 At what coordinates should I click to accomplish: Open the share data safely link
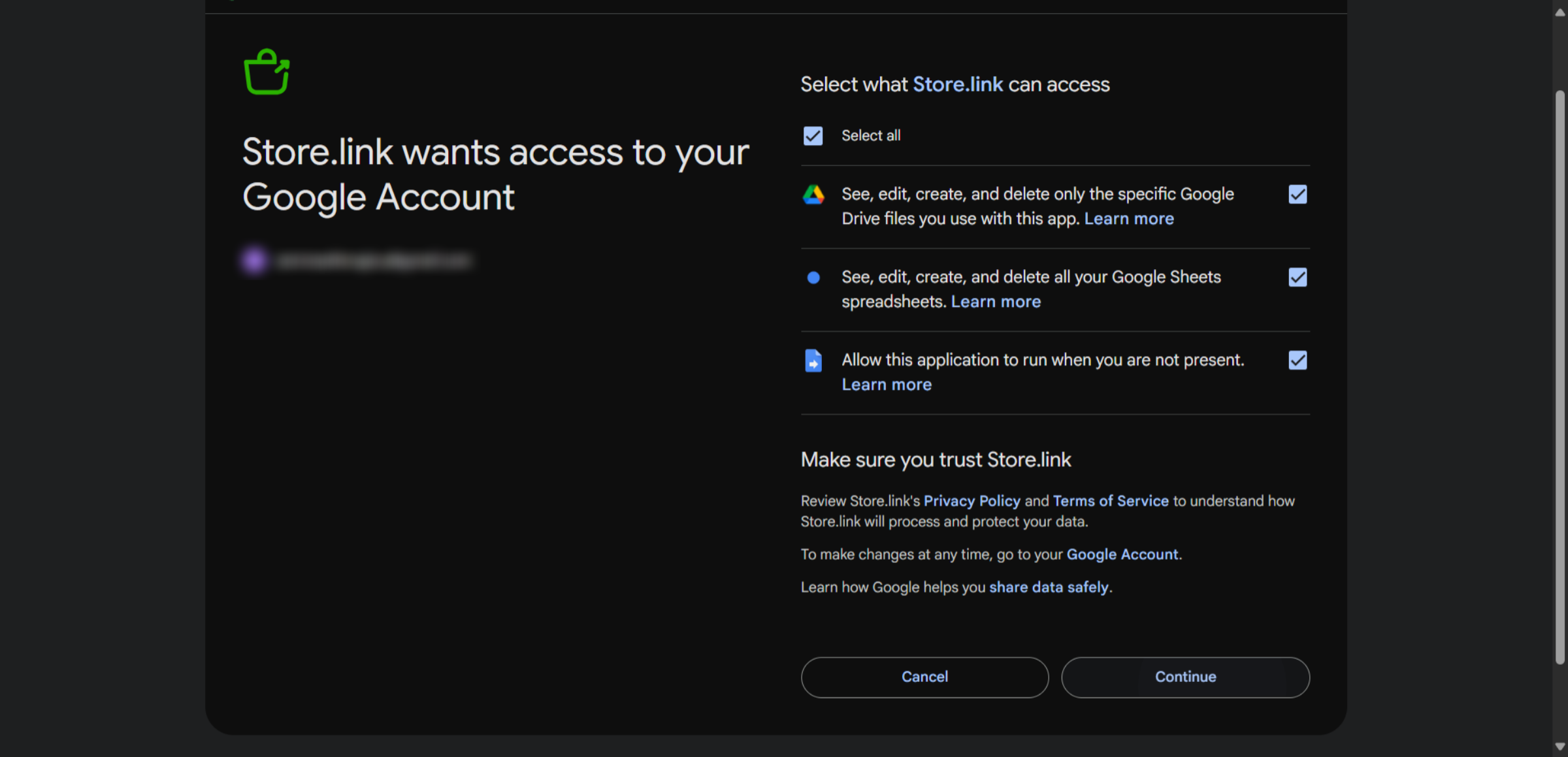(x=1048, y=587)
